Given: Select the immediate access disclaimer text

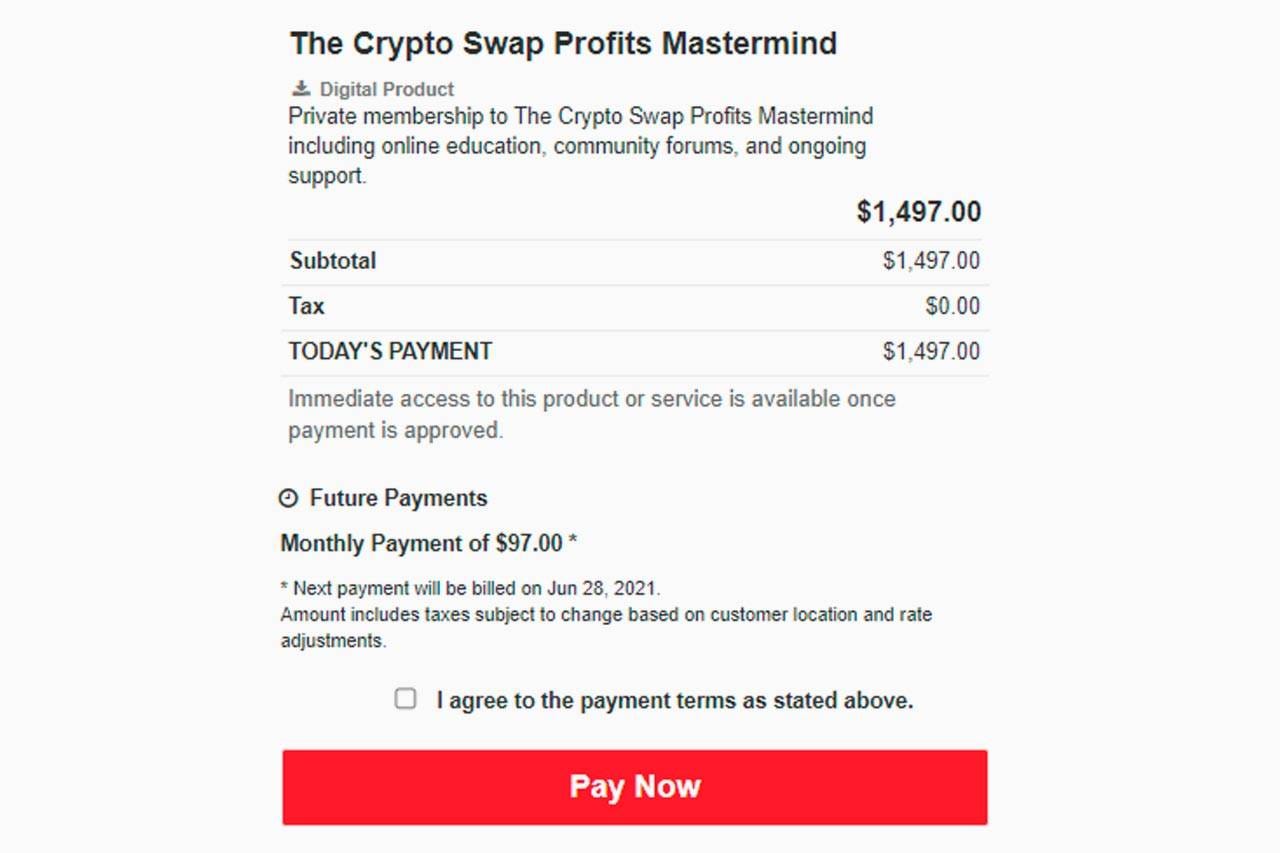Looking at the screenshot, I should pos(591,413).
